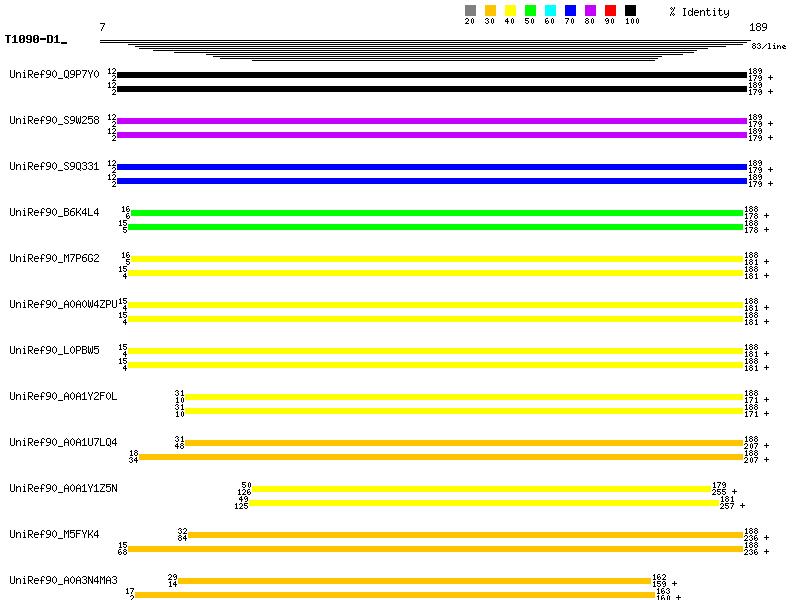The width and height of the screenshot is (800, 600).
Task: Open the UniRef90_Q9P7Y0 hit label
Action: point(54,74)
